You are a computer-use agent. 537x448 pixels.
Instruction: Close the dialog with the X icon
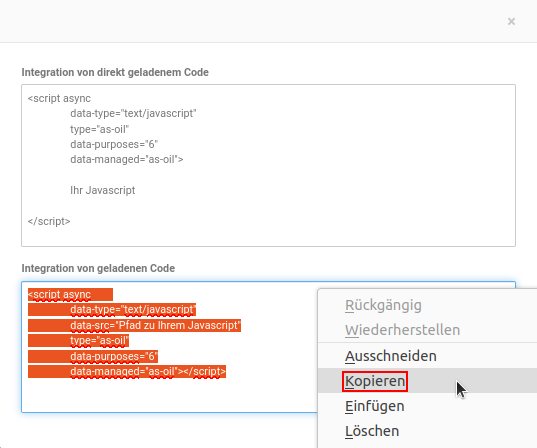(x=511, y=22)
